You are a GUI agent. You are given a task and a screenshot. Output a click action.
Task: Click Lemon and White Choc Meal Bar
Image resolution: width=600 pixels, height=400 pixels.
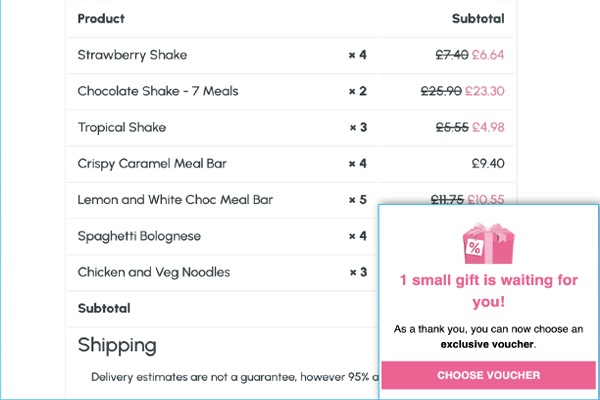click(x=175, y=200)
